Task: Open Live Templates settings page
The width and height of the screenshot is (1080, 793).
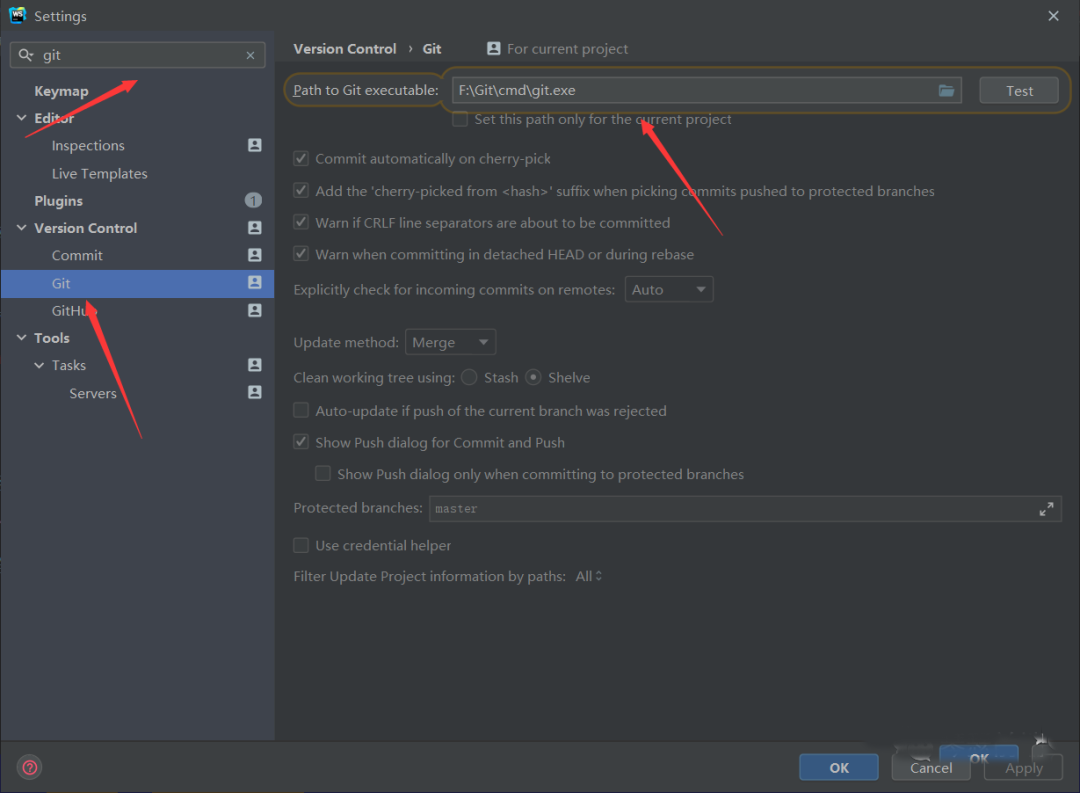Action: point(100,174)
